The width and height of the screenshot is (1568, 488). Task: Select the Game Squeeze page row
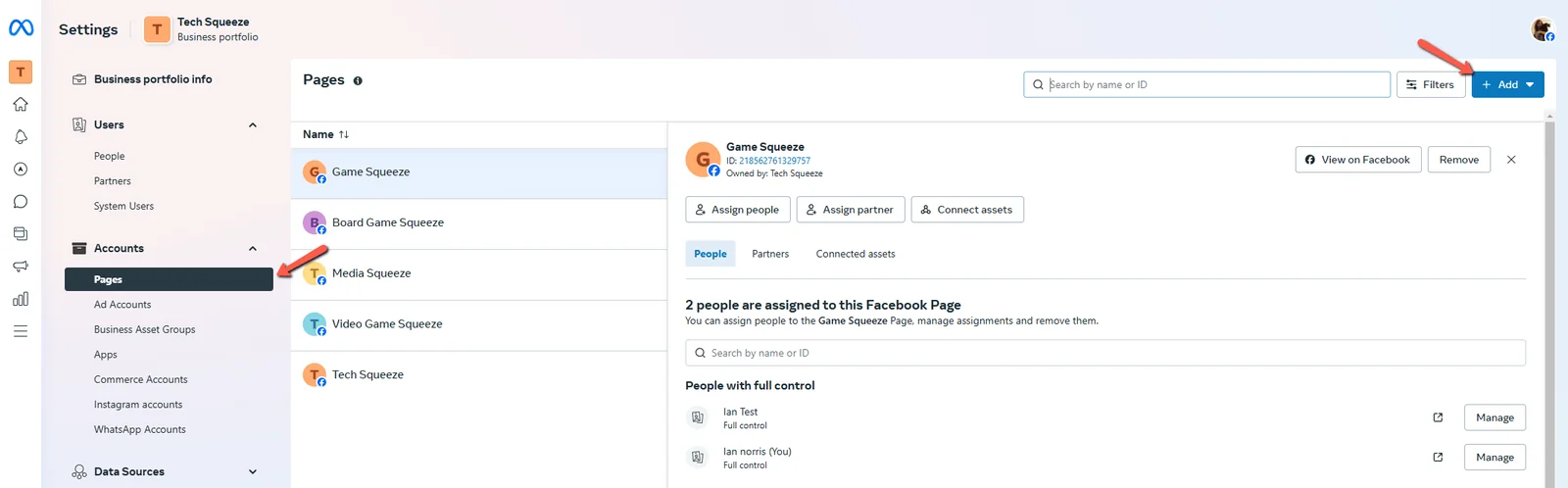479,172
